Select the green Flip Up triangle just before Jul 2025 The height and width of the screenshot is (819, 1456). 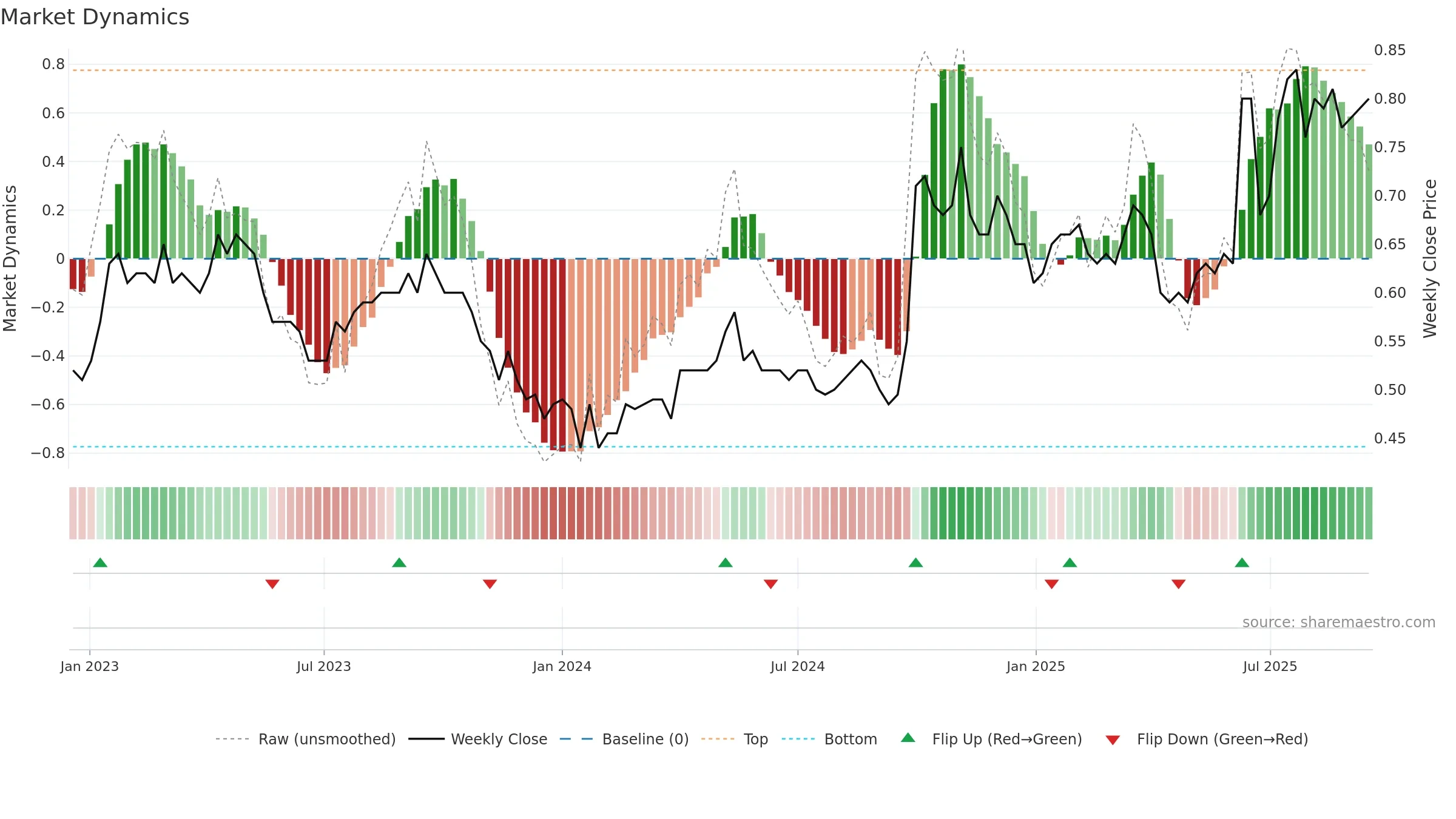[1242, 563]
